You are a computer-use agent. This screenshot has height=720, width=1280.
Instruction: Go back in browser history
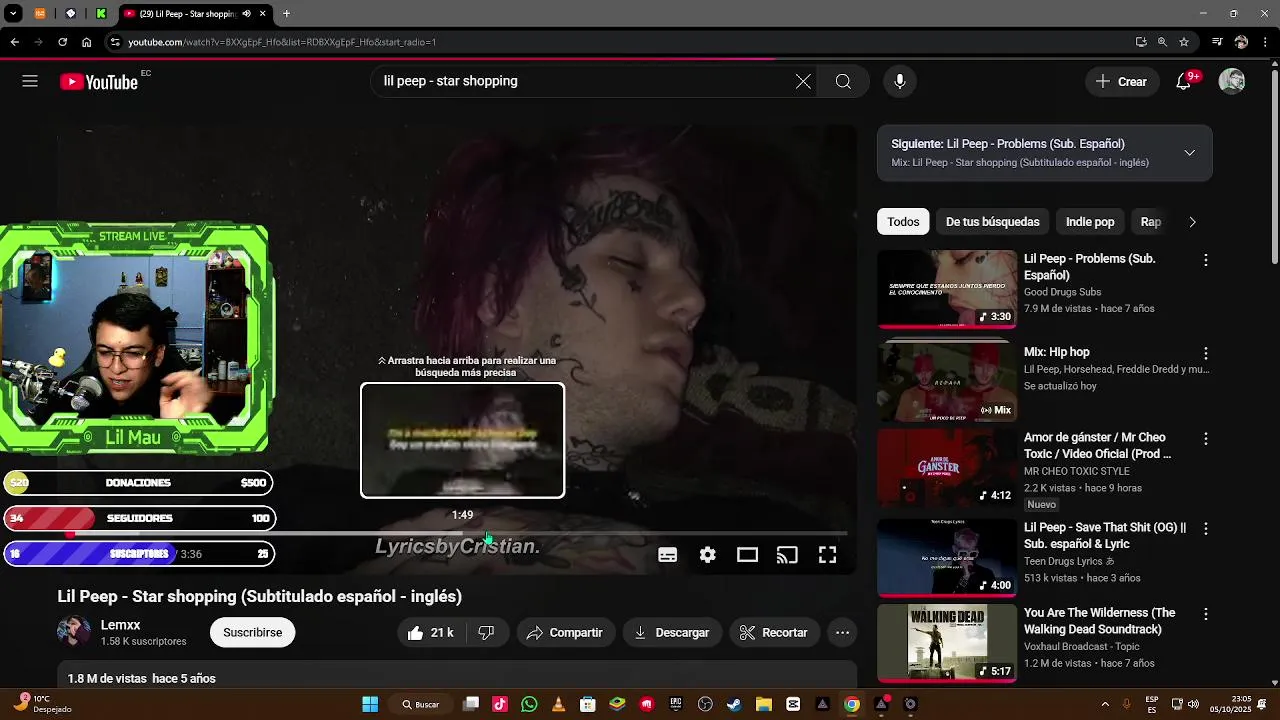point(14,42)
